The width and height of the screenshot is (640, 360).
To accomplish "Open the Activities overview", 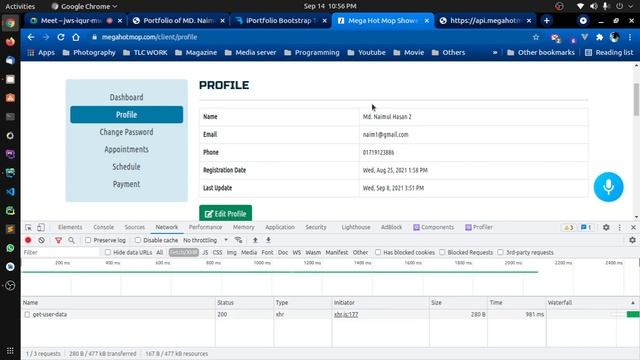I will pyautogui.click(x=20, y=6).
